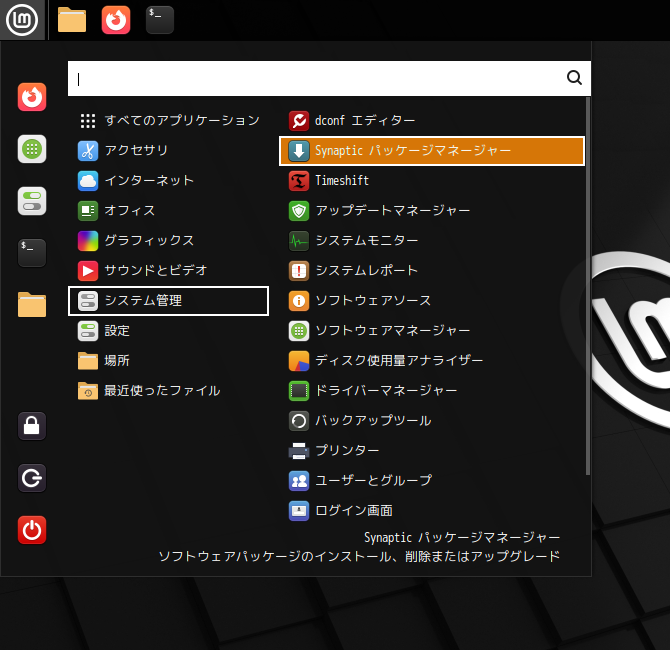Click the Linux Mint menu button in panel

[x=22, y=20]
